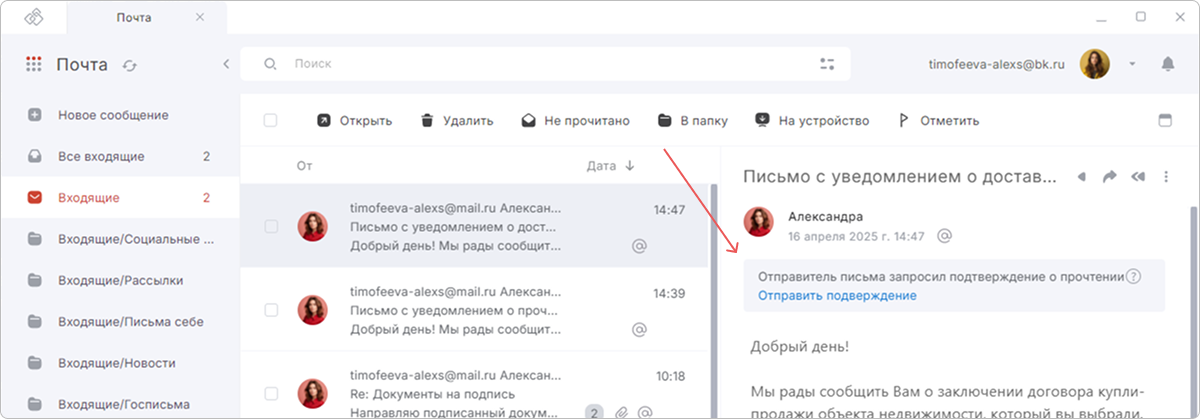Image resolution: width=1200 pixels, height=419 pixels.
Task: Open Входящие/Рассылки folder
Action: [x=120, y=281]
